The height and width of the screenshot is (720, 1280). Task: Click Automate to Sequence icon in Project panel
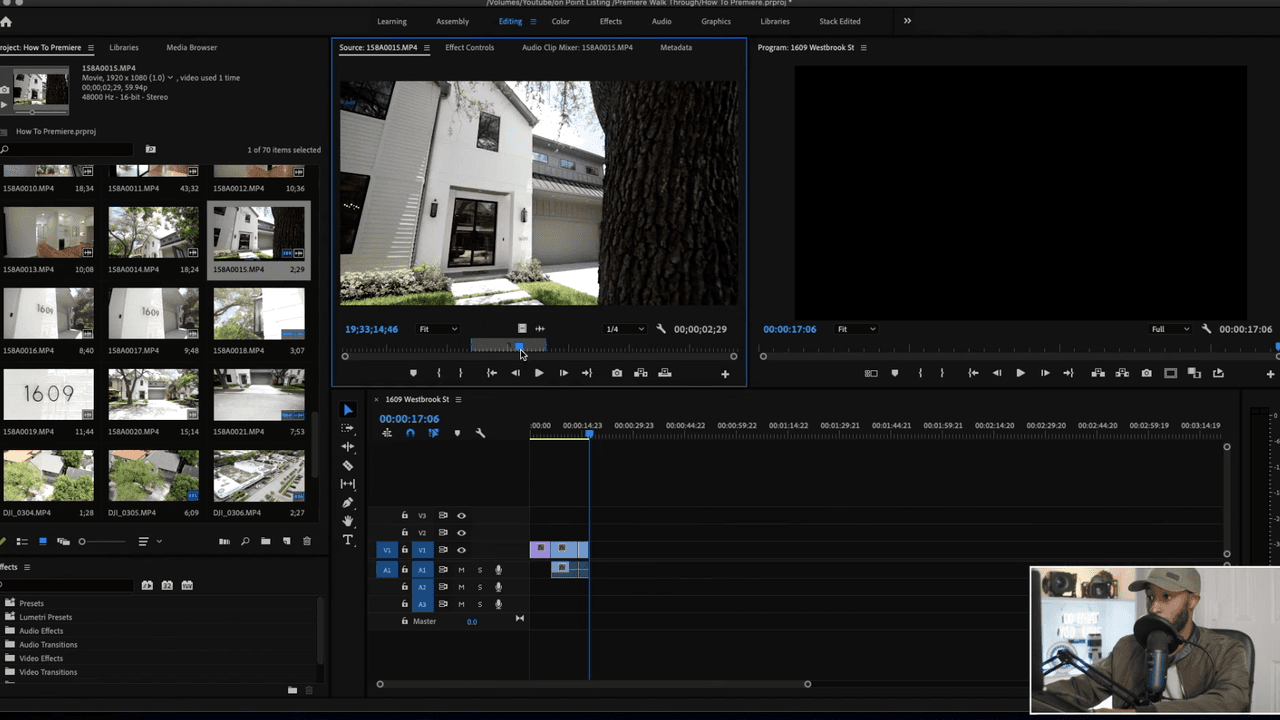(x=224, y=541)
